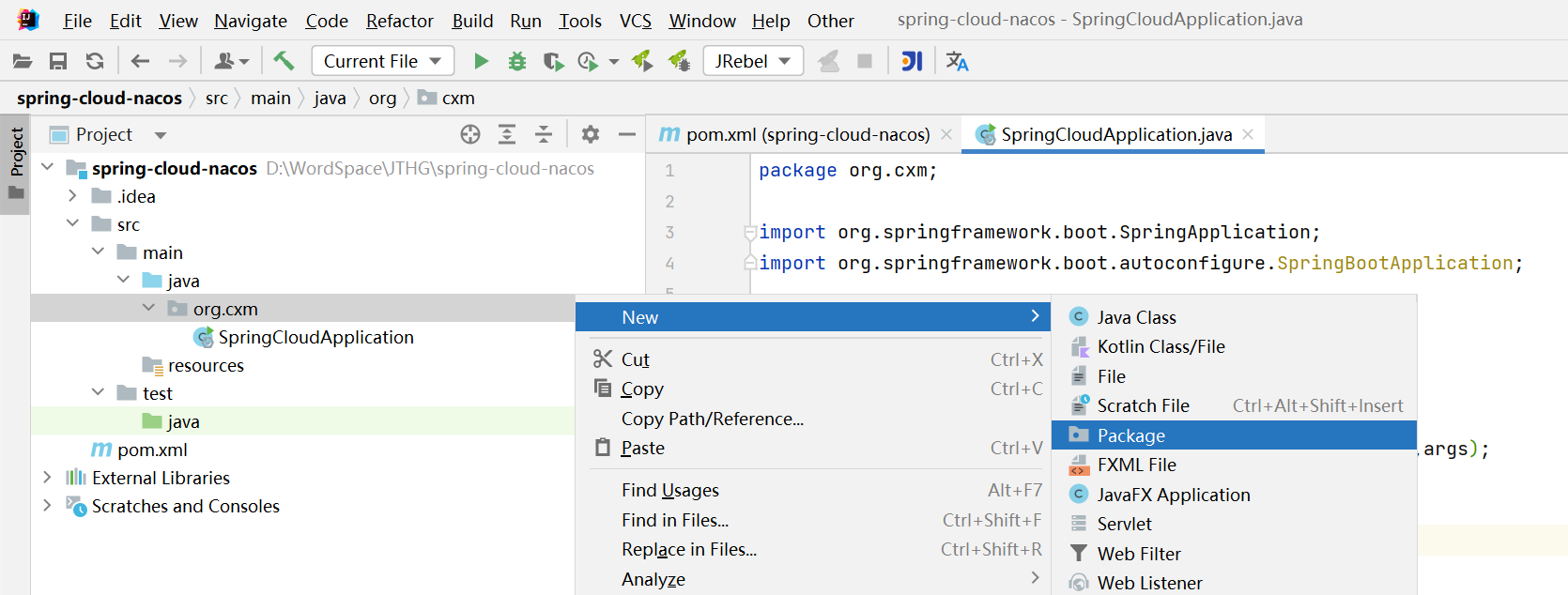Screen dimensions: 1568x595
Task: Click Paste in the context menu
Action: tap(813, 448)
